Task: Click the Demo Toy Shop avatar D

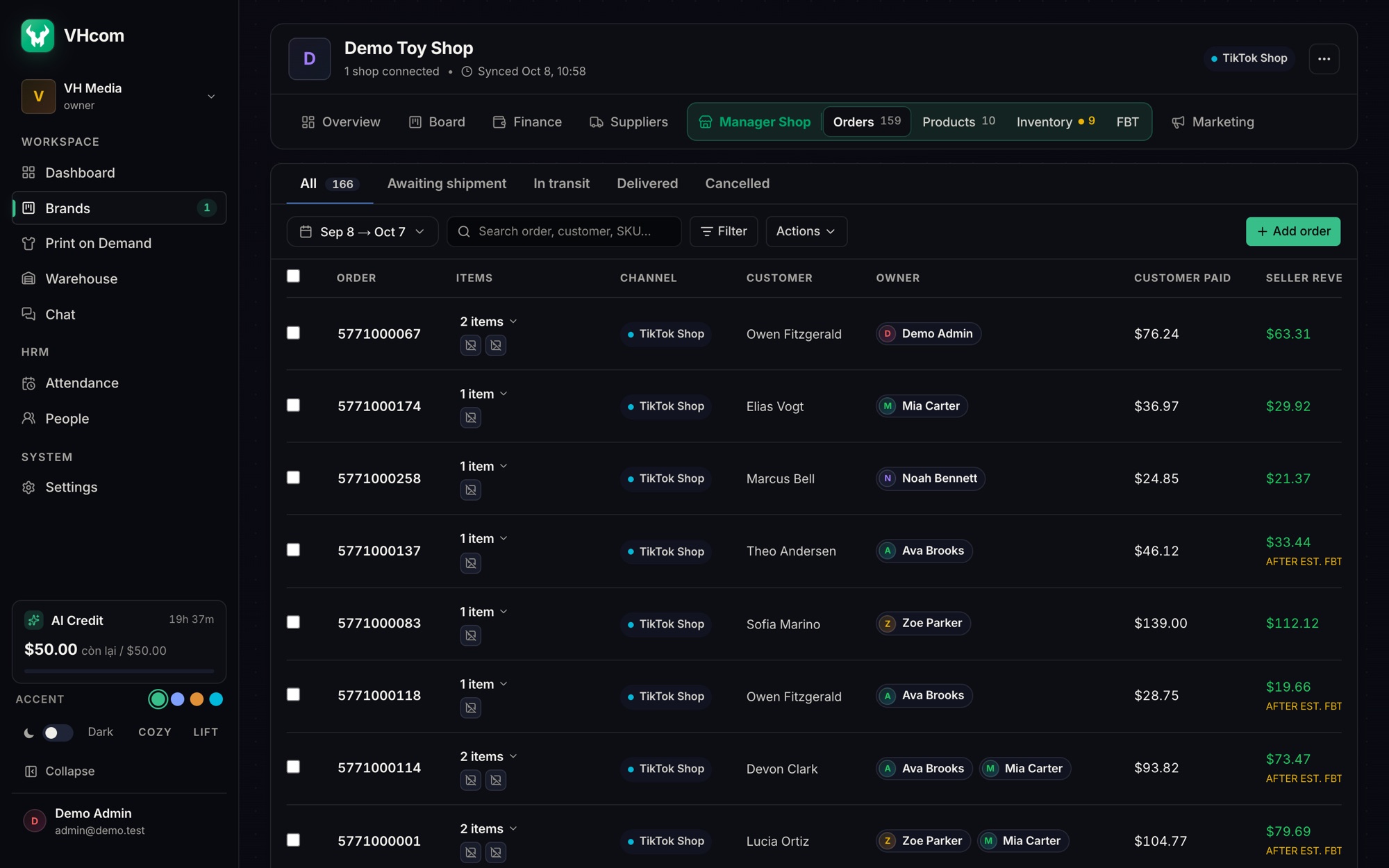Action: 310,59
